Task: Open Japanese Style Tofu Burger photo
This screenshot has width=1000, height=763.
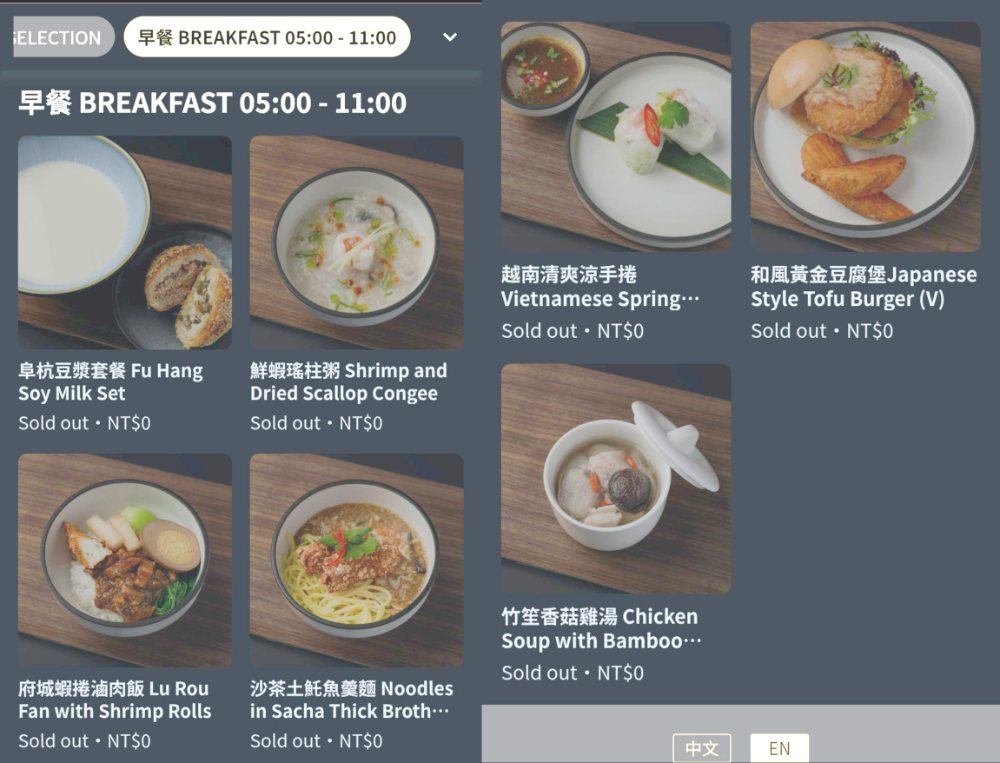Action: [x=865, y=137]
